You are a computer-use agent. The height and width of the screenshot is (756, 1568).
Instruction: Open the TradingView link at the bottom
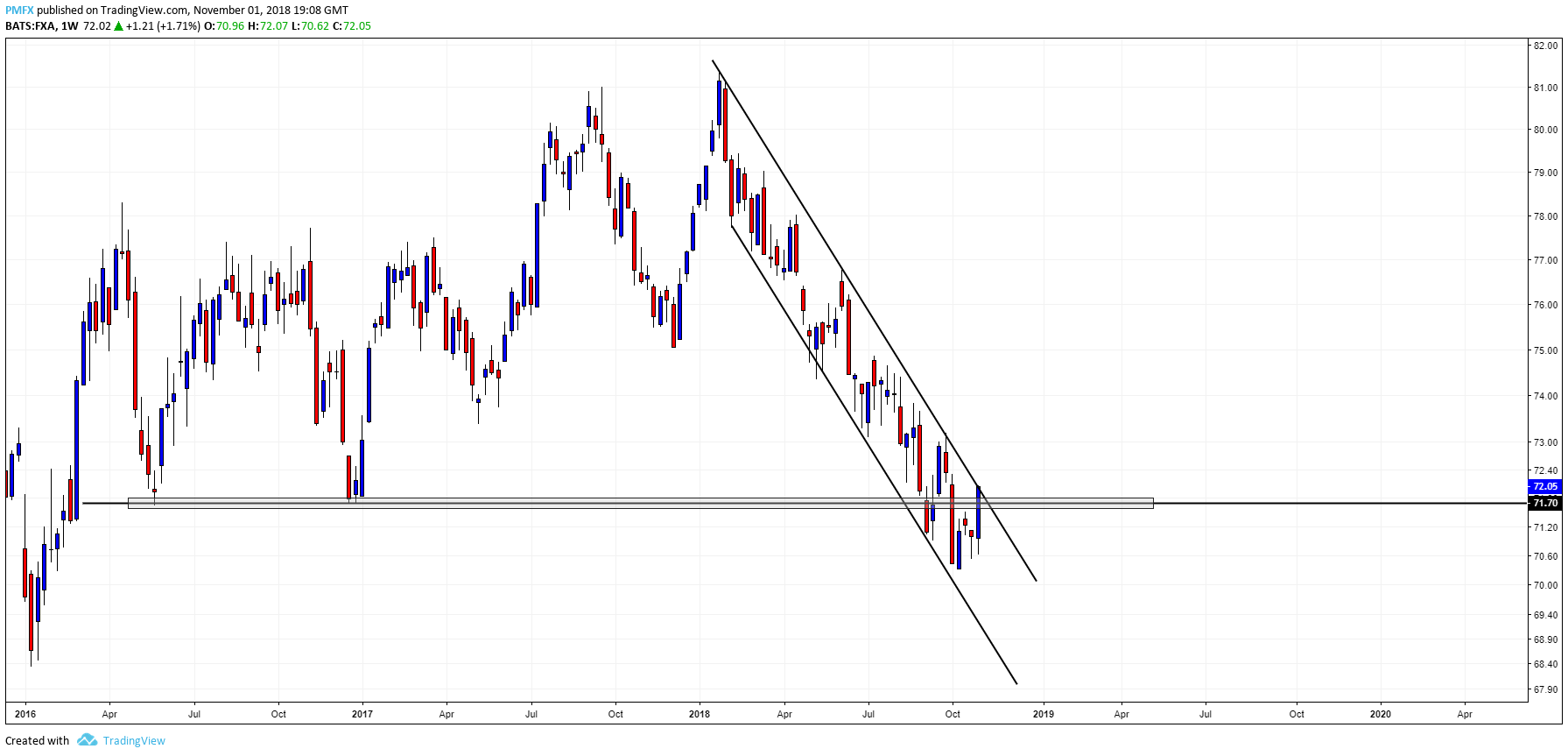coord(134,741)
